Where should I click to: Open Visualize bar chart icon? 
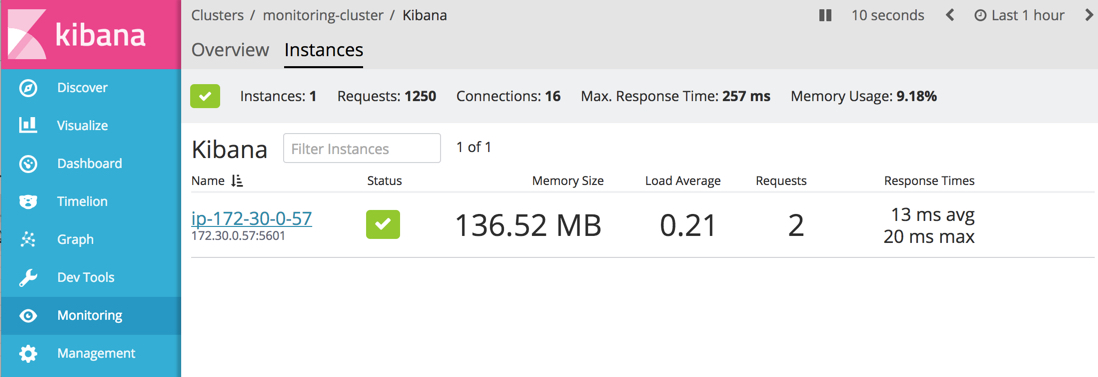tap(28, 125)
